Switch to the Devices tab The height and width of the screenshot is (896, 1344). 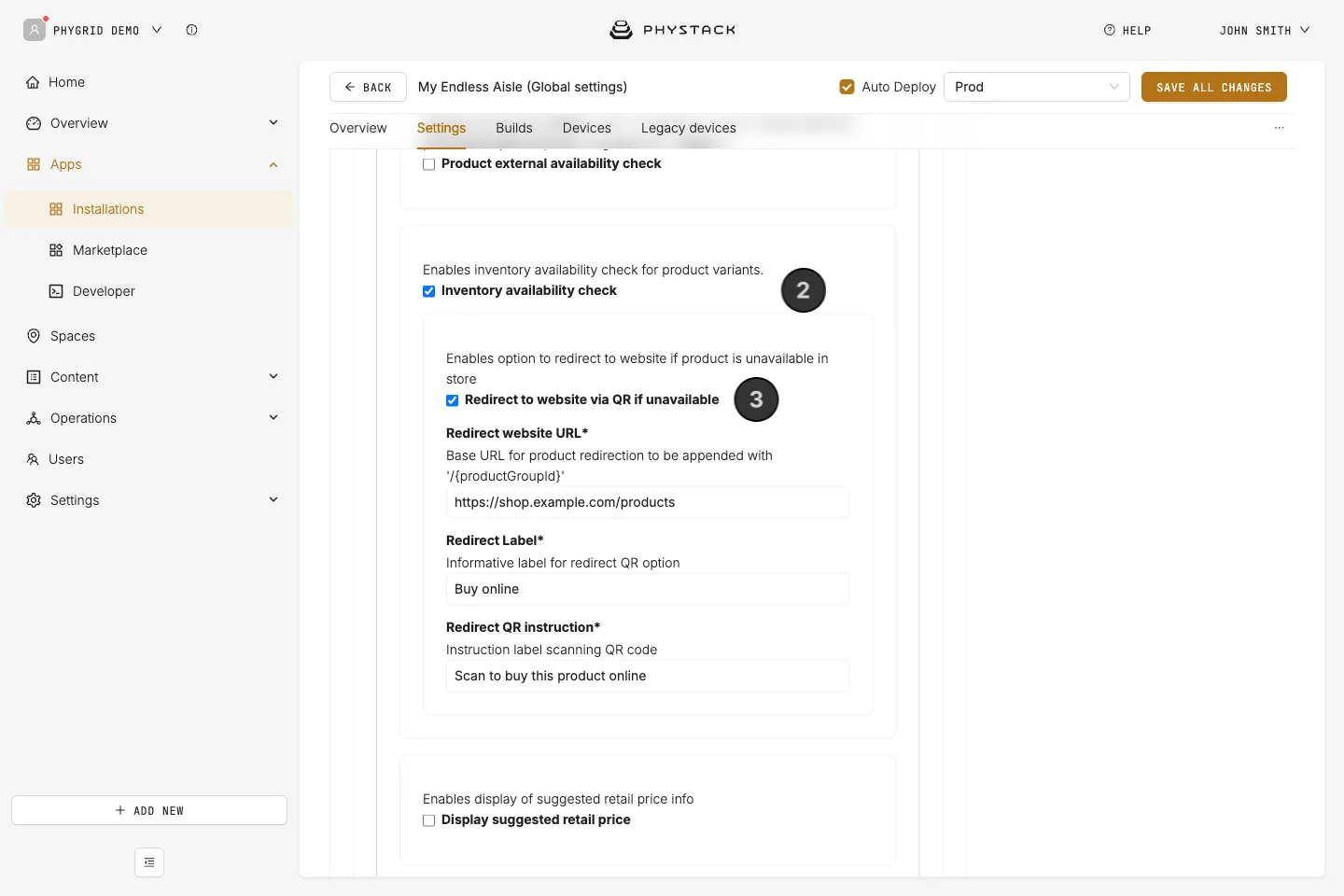587,128
